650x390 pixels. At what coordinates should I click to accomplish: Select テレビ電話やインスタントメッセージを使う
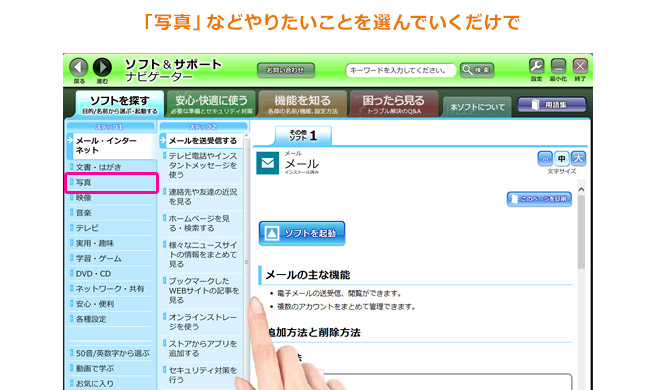point(201,165)
